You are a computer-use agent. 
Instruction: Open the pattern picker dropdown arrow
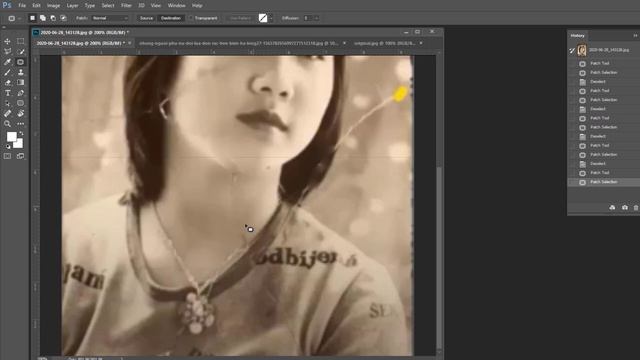271,18
